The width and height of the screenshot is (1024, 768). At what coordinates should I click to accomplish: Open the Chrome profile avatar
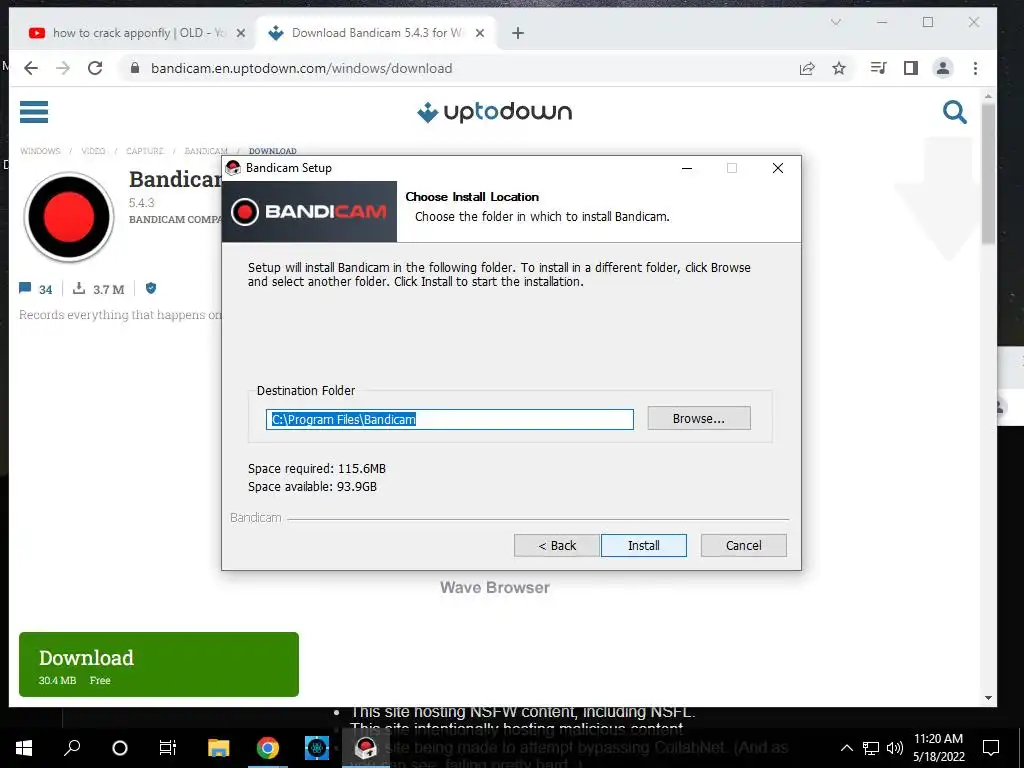coord(942,68)
